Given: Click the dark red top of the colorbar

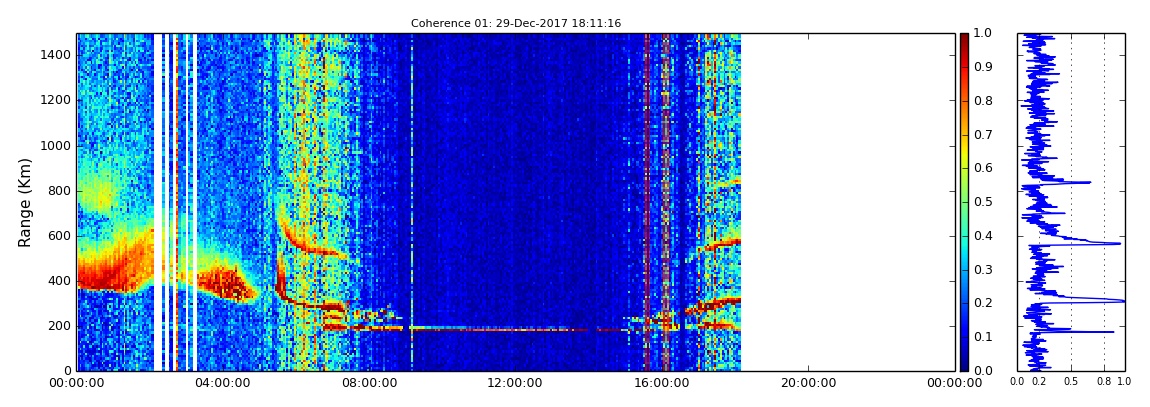Looking at the screenshot, I should [x=964, y=38].
